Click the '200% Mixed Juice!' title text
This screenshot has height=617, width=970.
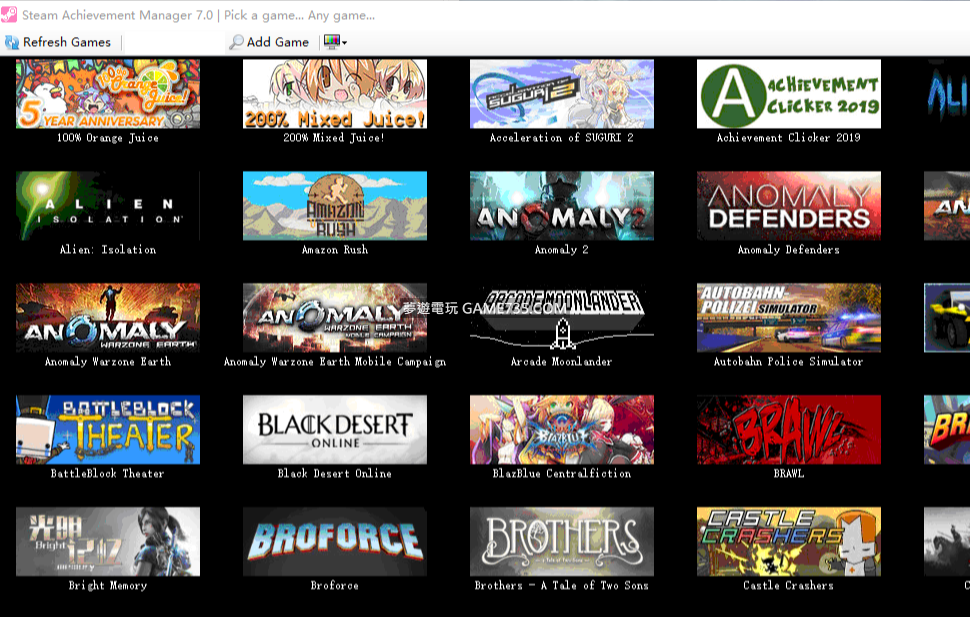[x=334, y=138]
